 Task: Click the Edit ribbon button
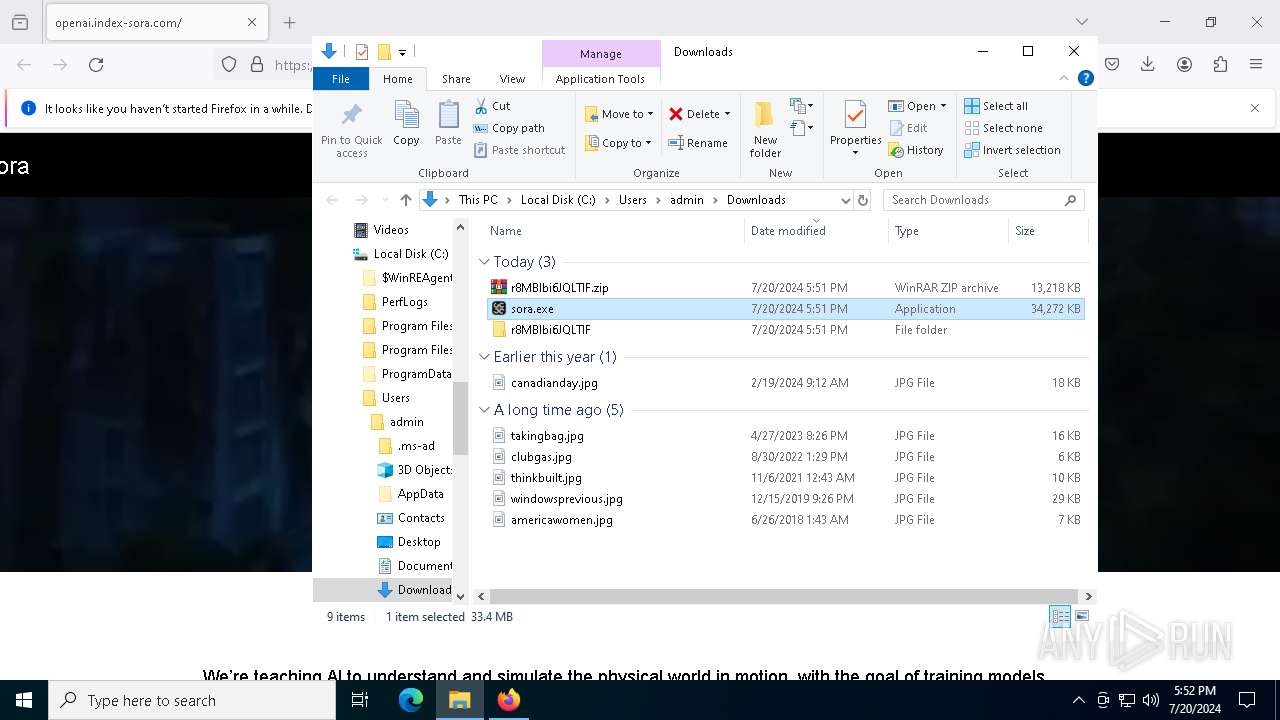click(908, 128)
